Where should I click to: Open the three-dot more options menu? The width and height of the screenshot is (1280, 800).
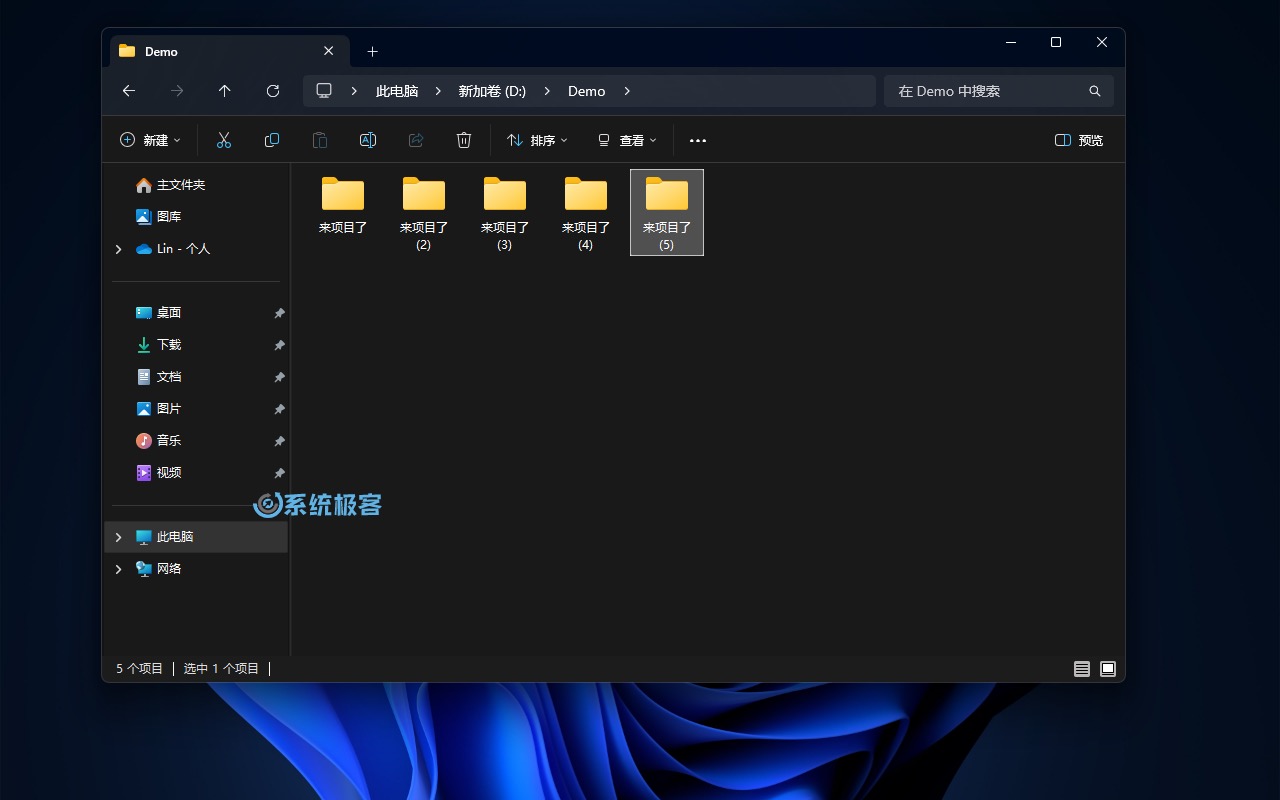click(x=698, y=141)
